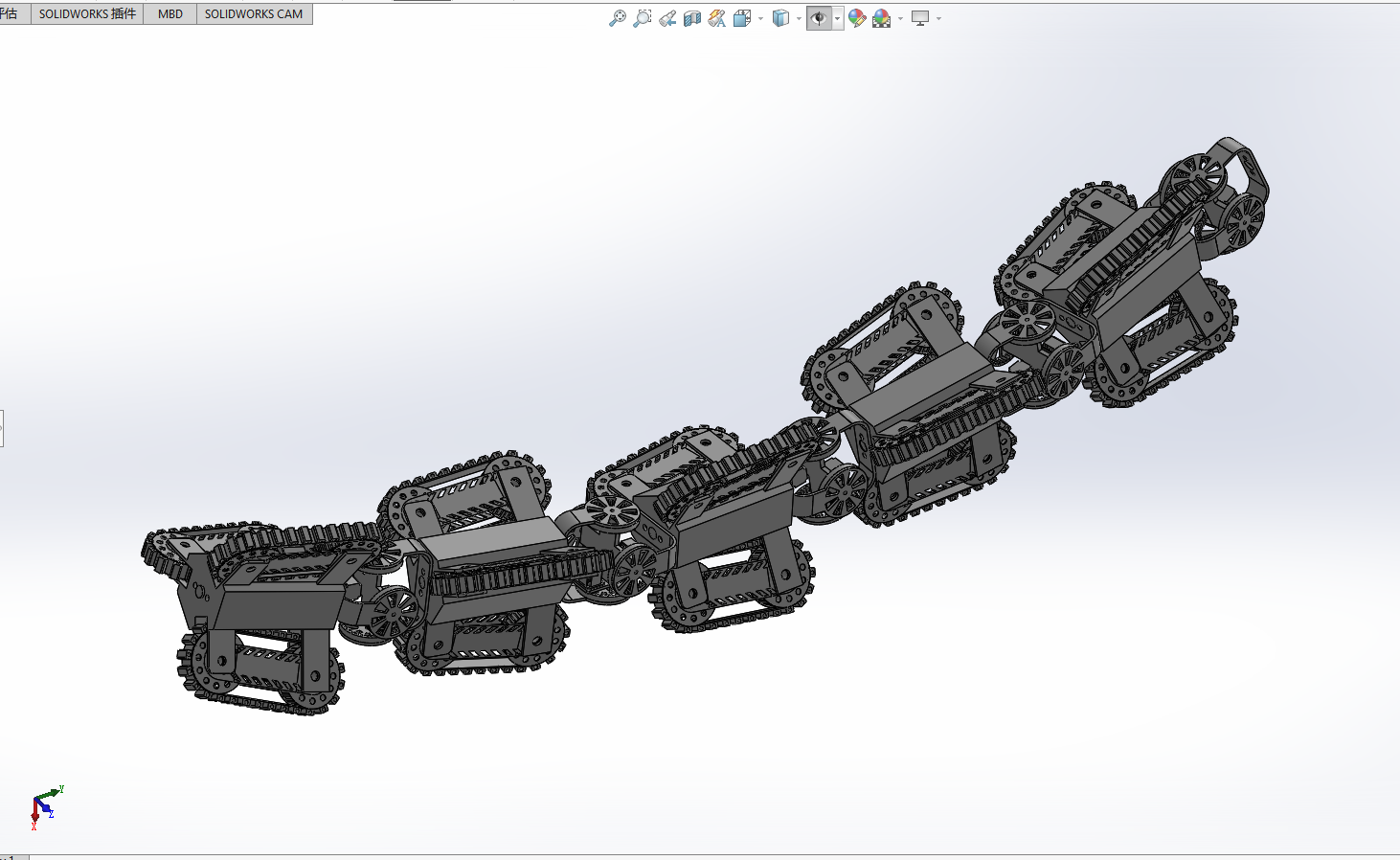Image resolution: width=1400 pixels, height=860 pixels.
Task: Open the Apply Scene dropdown arrow
Action: [x=900, y=18]
